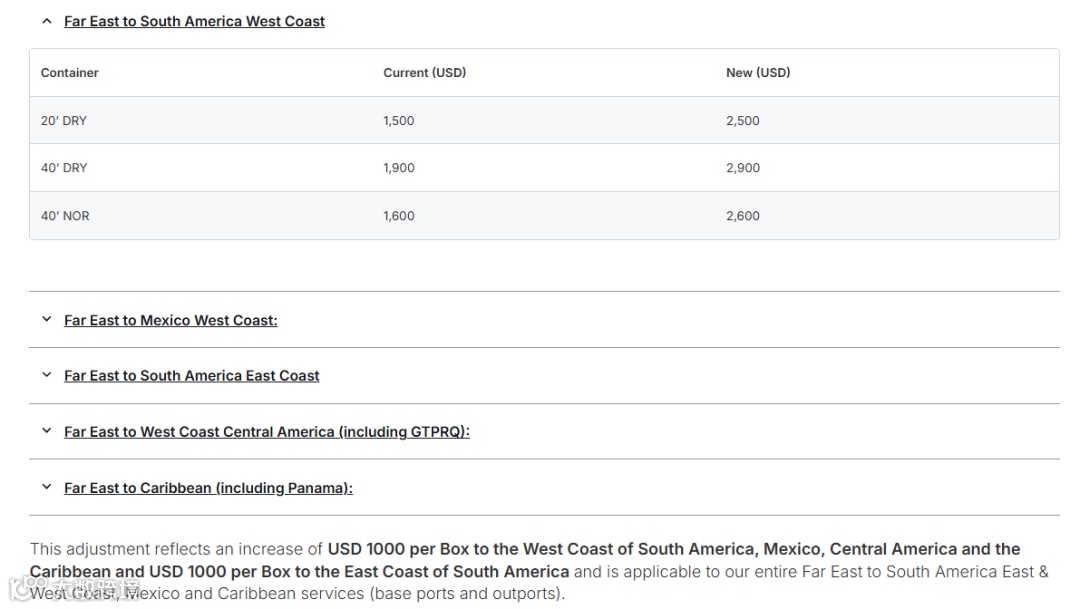
Task: Open the Far East to Caribbean (including Panama) section
Action: point(208,488)
